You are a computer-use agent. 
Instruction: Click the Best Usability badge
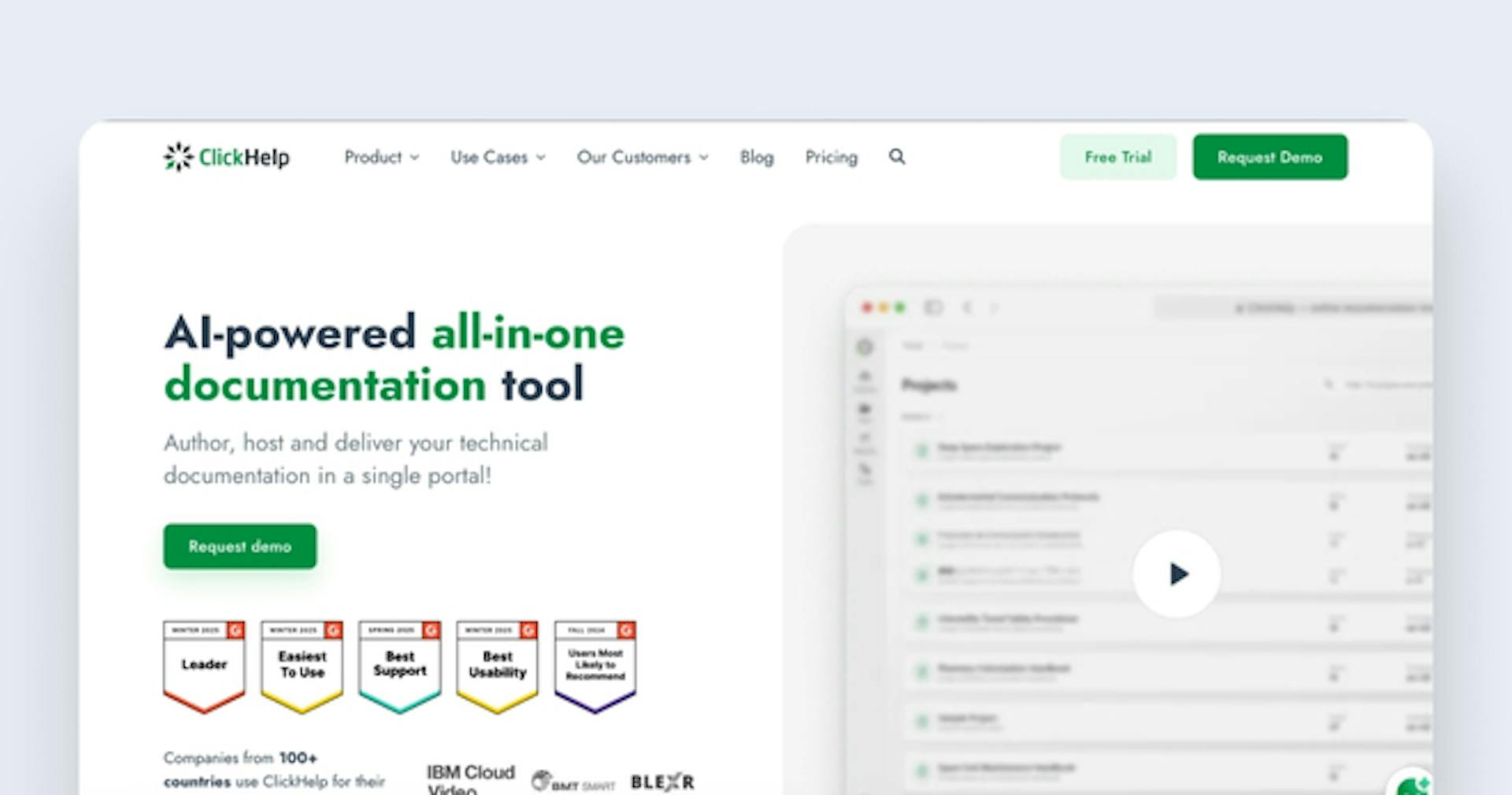[x=497, y=667]
